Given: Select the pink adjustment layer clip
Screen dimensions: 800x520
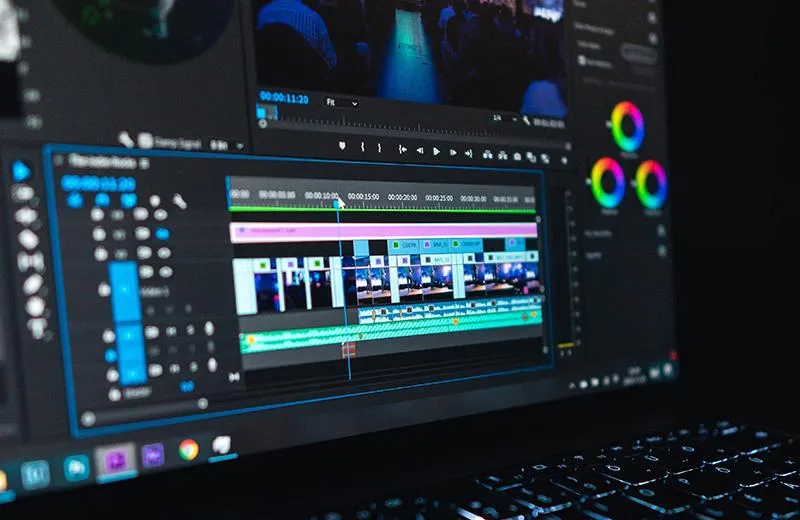Looking at the screenshot, I should pos(384,231).
